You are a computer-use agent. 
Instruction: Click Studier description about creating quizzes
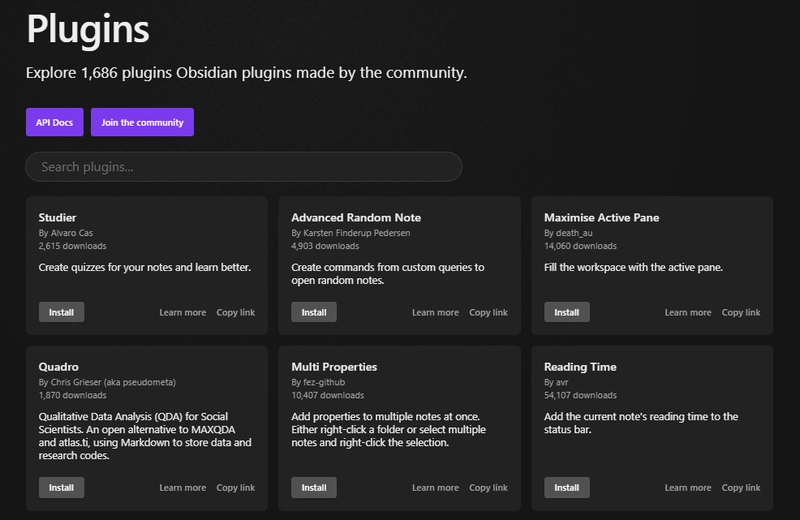[x=145, y=267]
